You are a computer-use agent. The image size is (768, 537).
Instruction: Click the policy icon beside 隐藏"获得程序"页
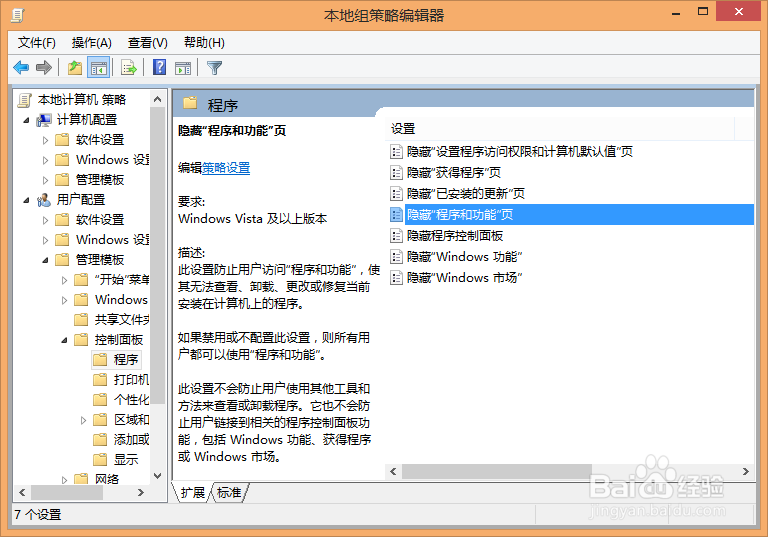coord(396,172)
